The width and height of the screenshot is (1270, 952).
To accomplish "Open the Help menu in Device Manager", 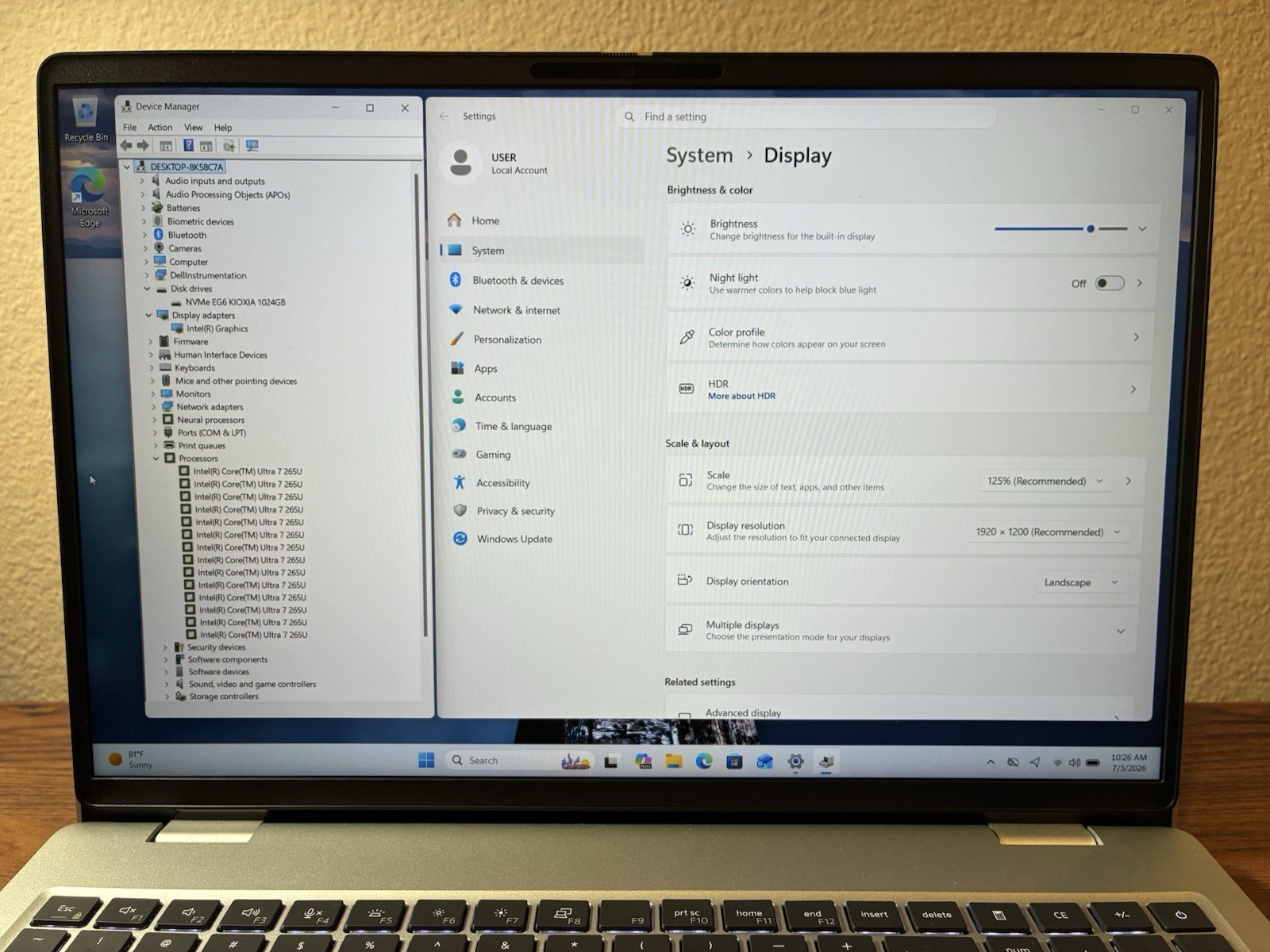I will [223, 127].
